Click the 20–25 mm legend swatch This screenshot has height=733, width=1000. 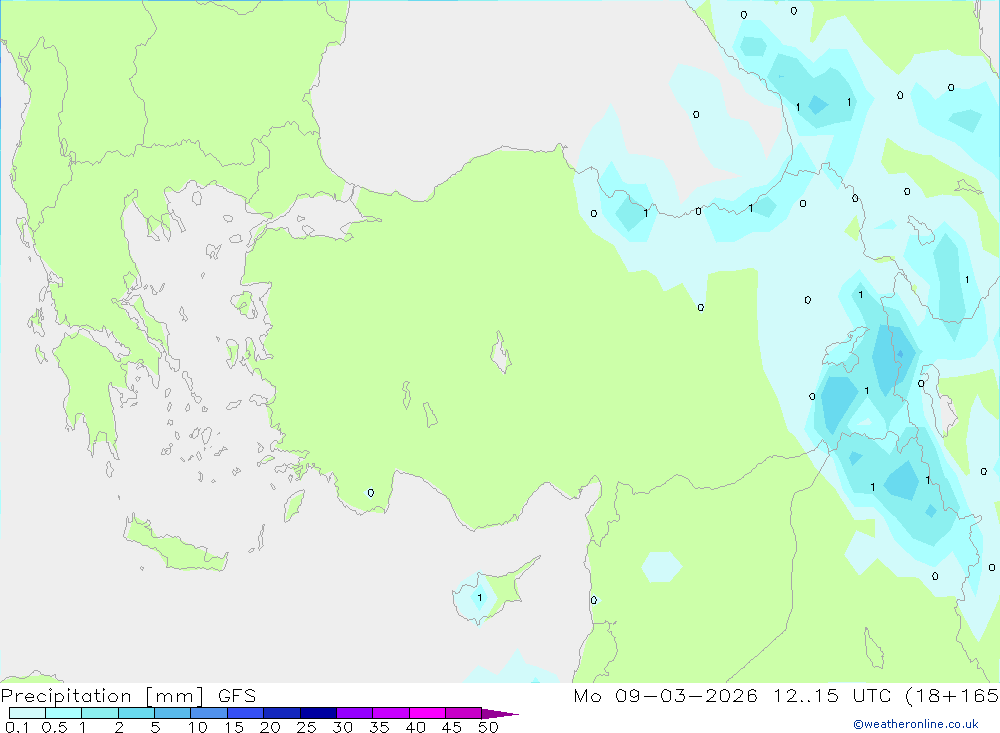[x=282, y=713]
